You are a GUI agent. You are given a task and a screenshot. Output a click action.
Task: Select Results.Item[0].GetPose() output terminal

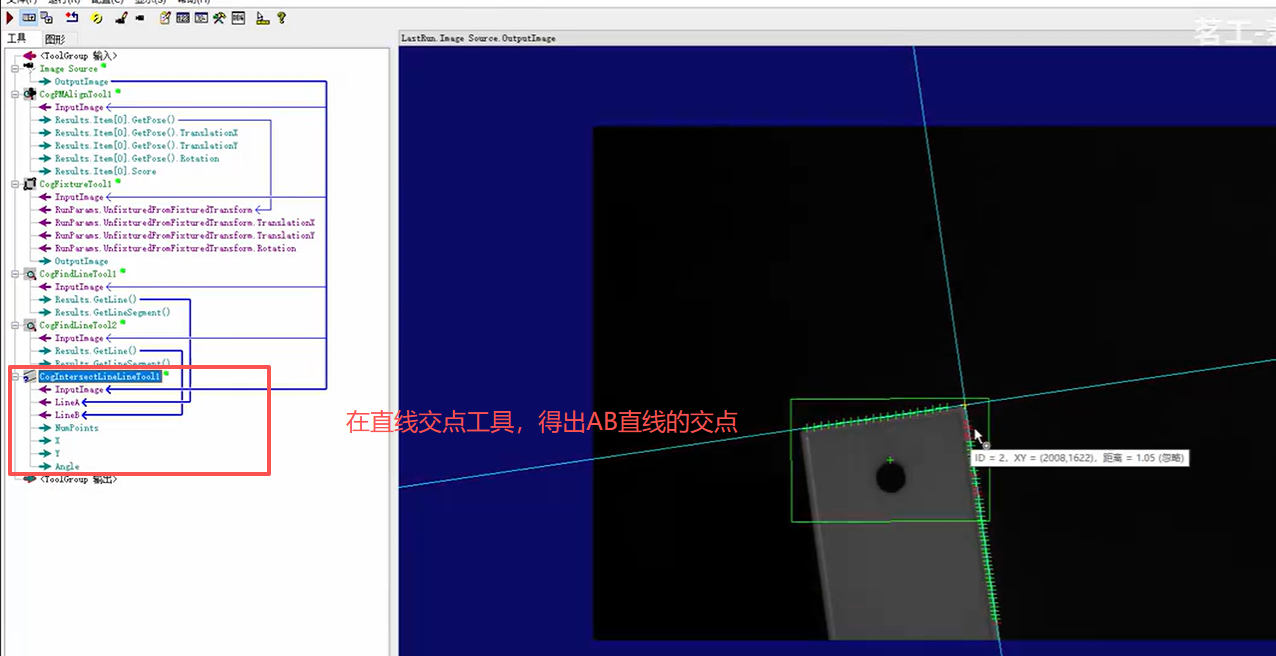tap(114, 120)
